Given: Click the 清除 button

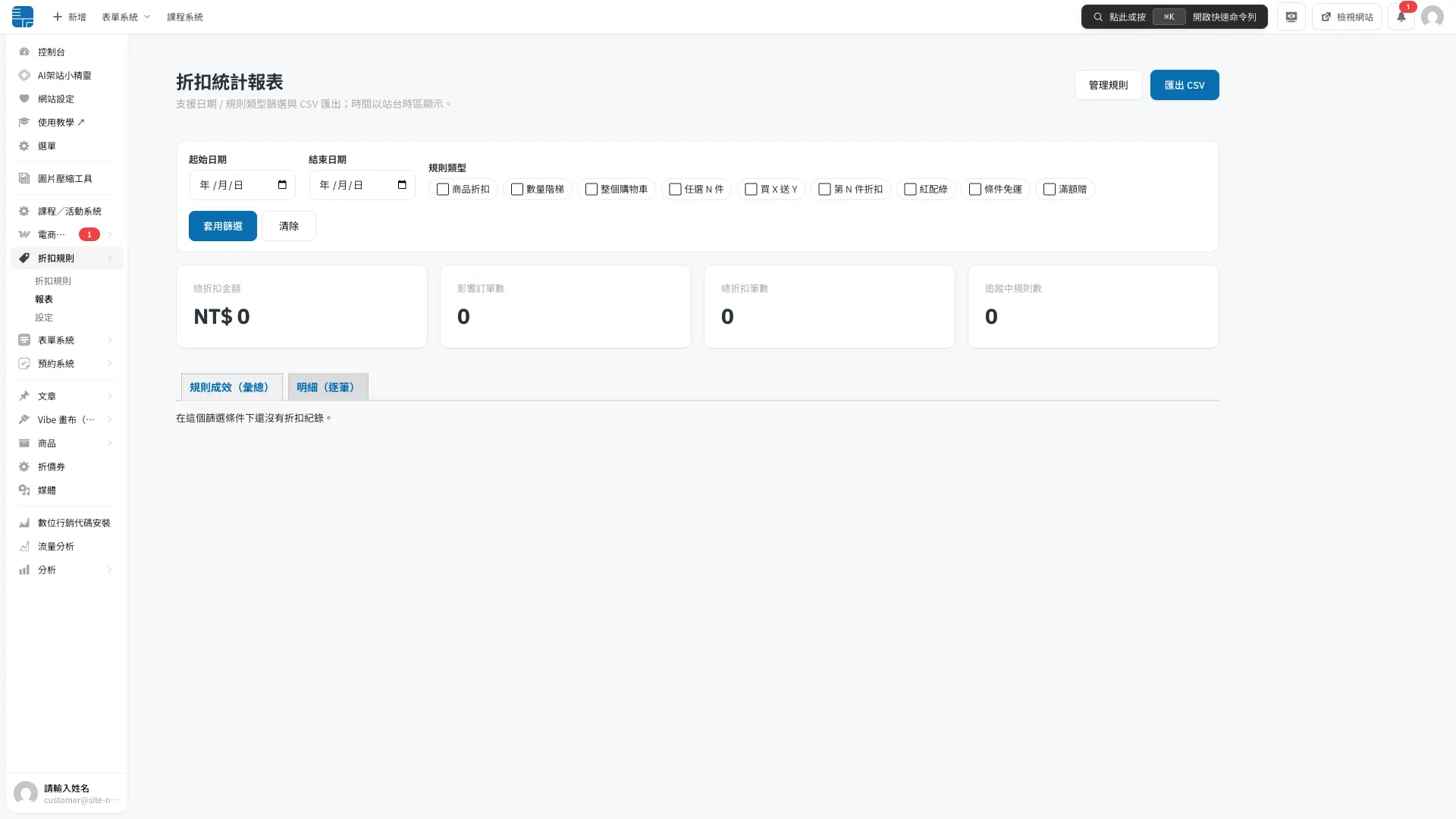Looking at the screenshot, I should pyautogui.click(x=289, y=226).
